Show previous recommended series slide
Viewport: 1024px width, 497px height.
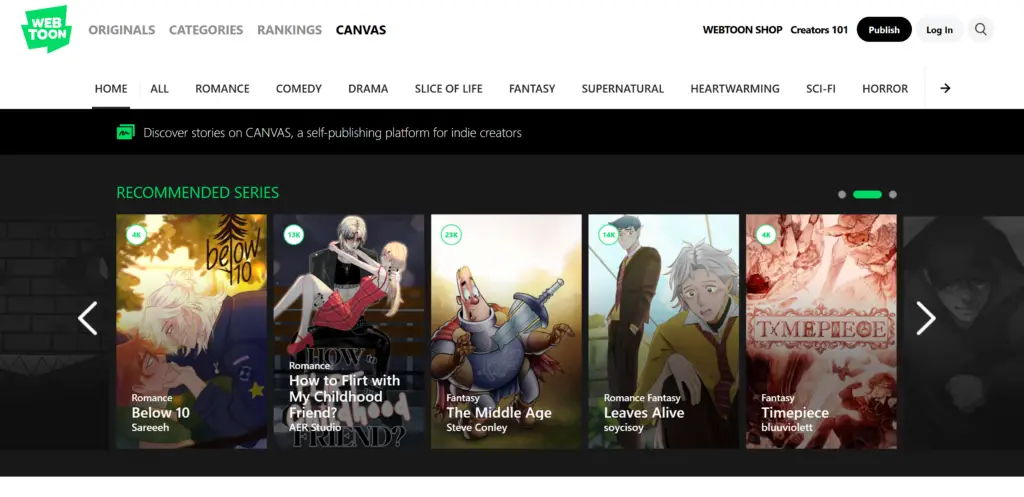88,318
